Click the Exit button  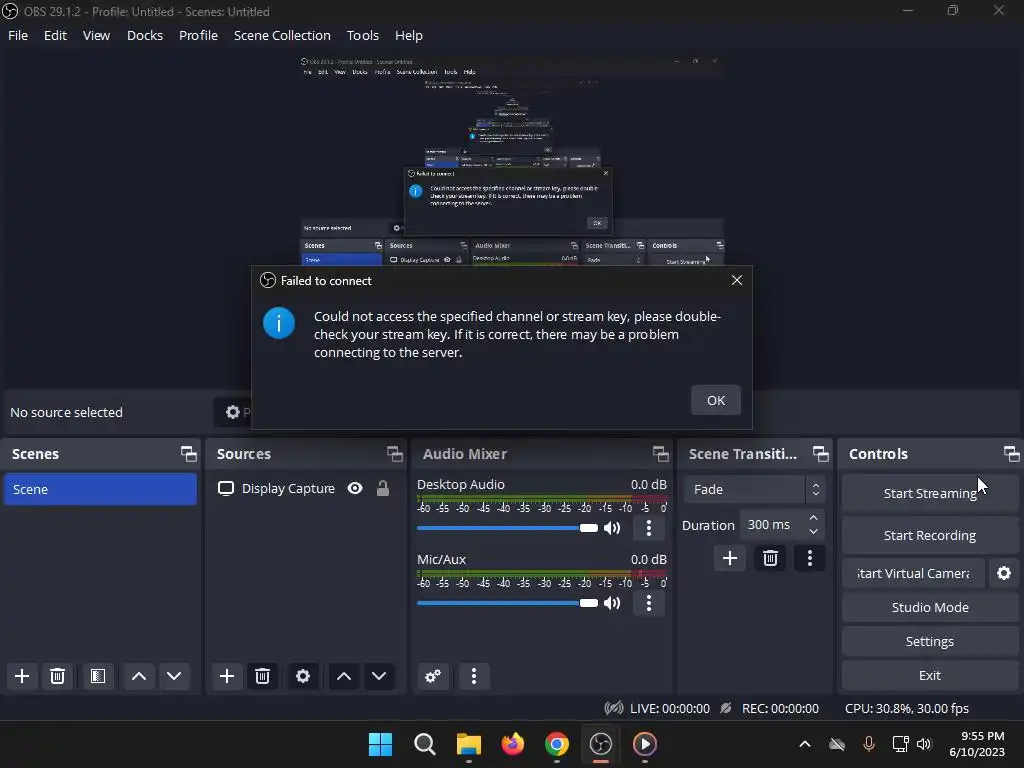click(x=930, y=675)
